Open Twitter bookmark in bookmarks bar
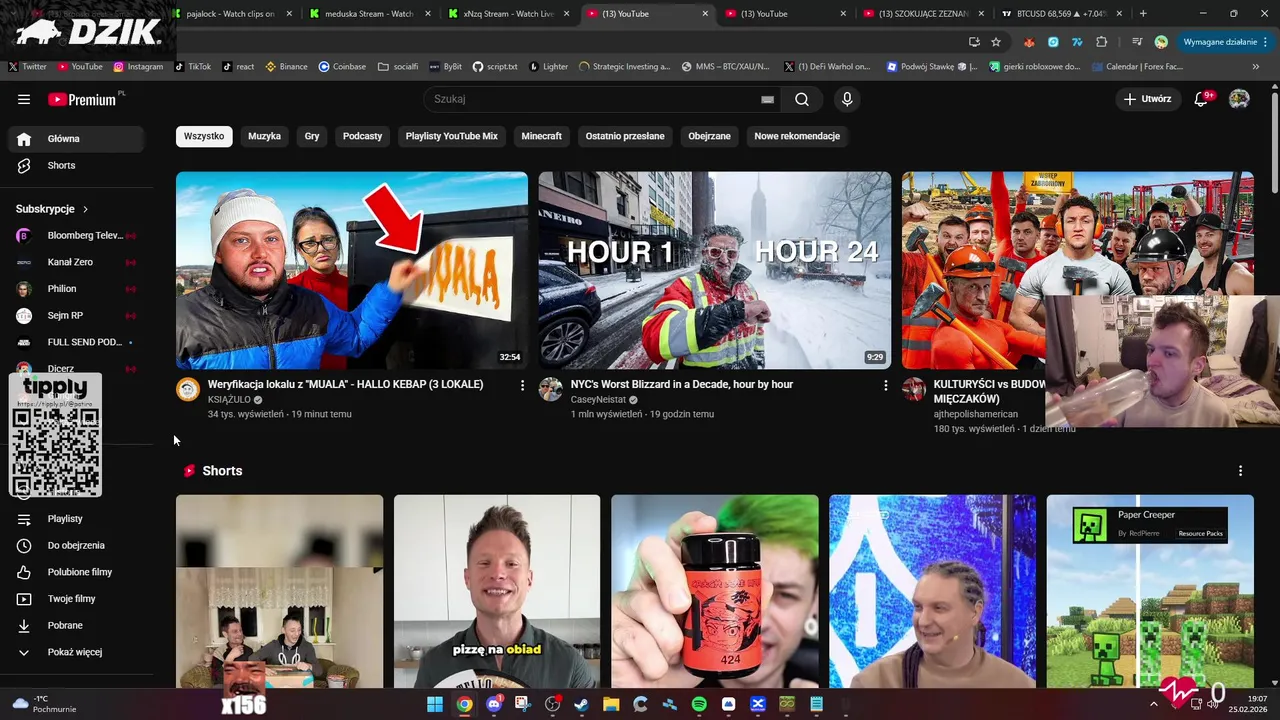The width and height of the screenshot is (1280, 720). 27,67
